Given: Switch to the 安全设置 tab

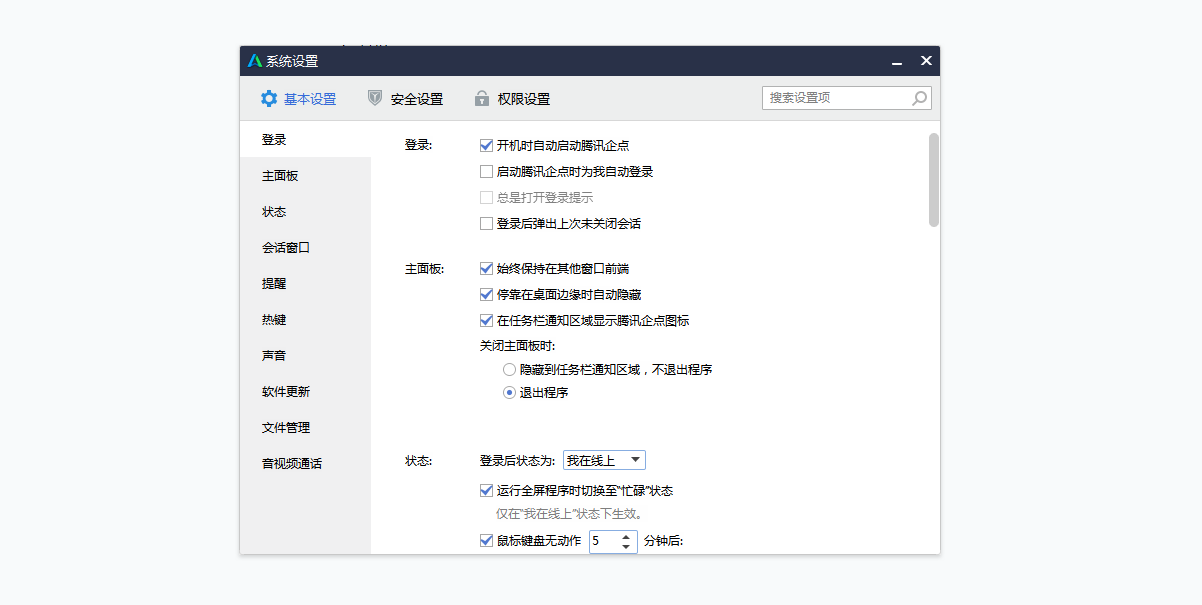Looking at the screenshot, I should (405, 99).
